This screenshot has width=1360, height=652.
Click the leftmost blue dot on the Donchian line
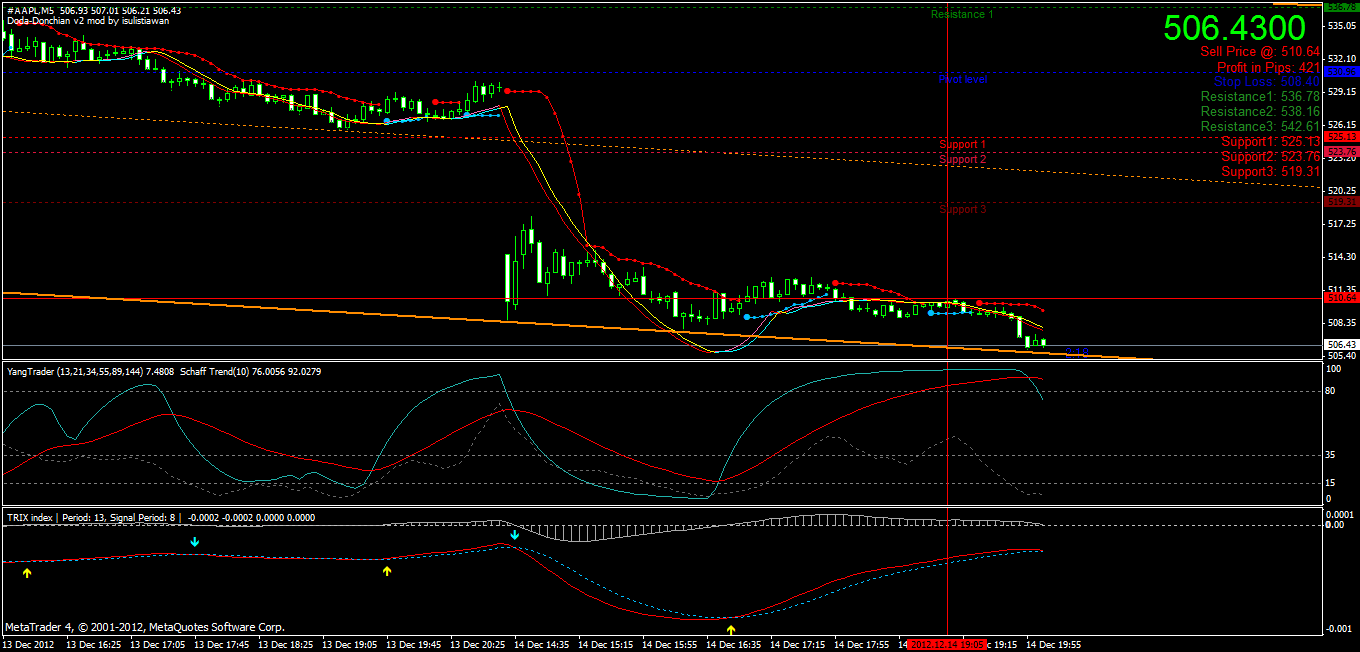[x=387, y=120]
